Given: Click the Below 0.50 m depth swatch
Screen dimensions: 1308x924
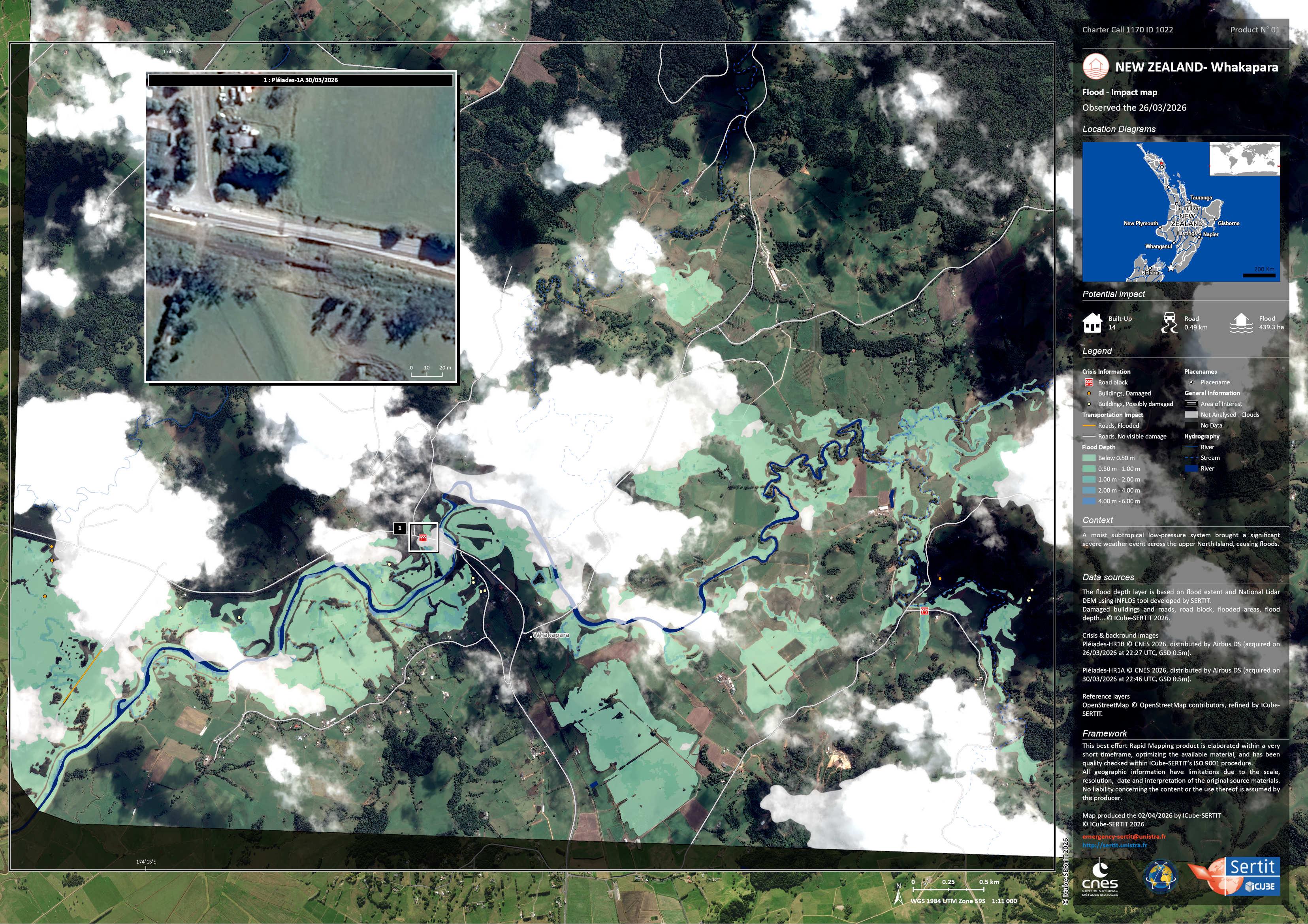Looking at the screenshot, I should coord(1089,458).
